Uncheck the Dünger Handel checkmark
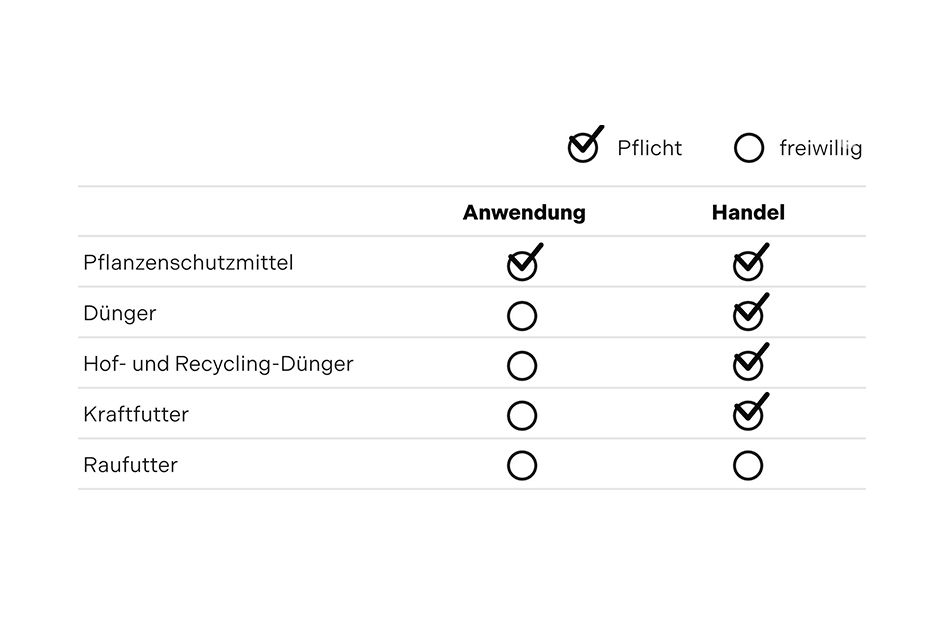Screen dimensions: 952x637 [748, 316]
